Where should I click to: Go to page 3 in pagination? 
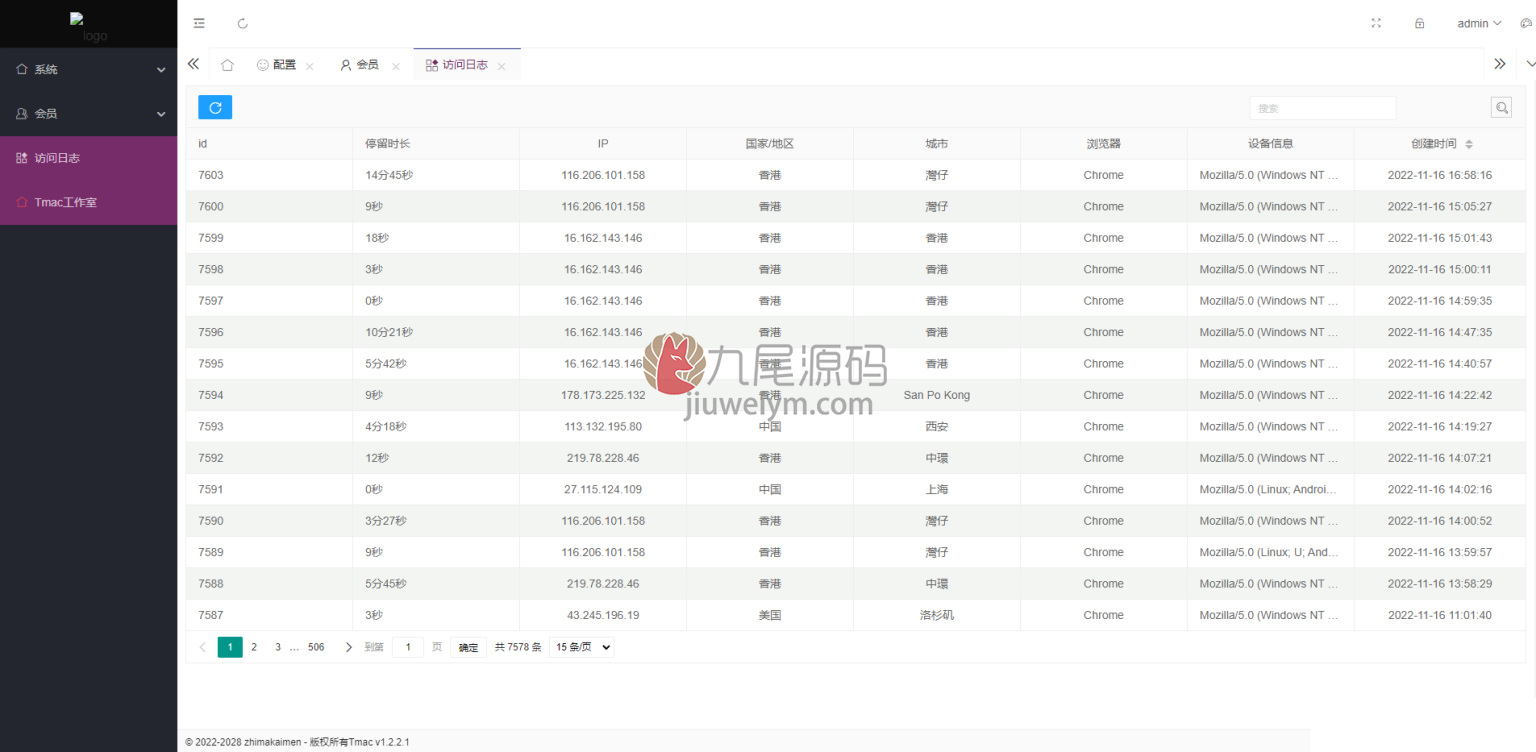(x=278, y=647)
